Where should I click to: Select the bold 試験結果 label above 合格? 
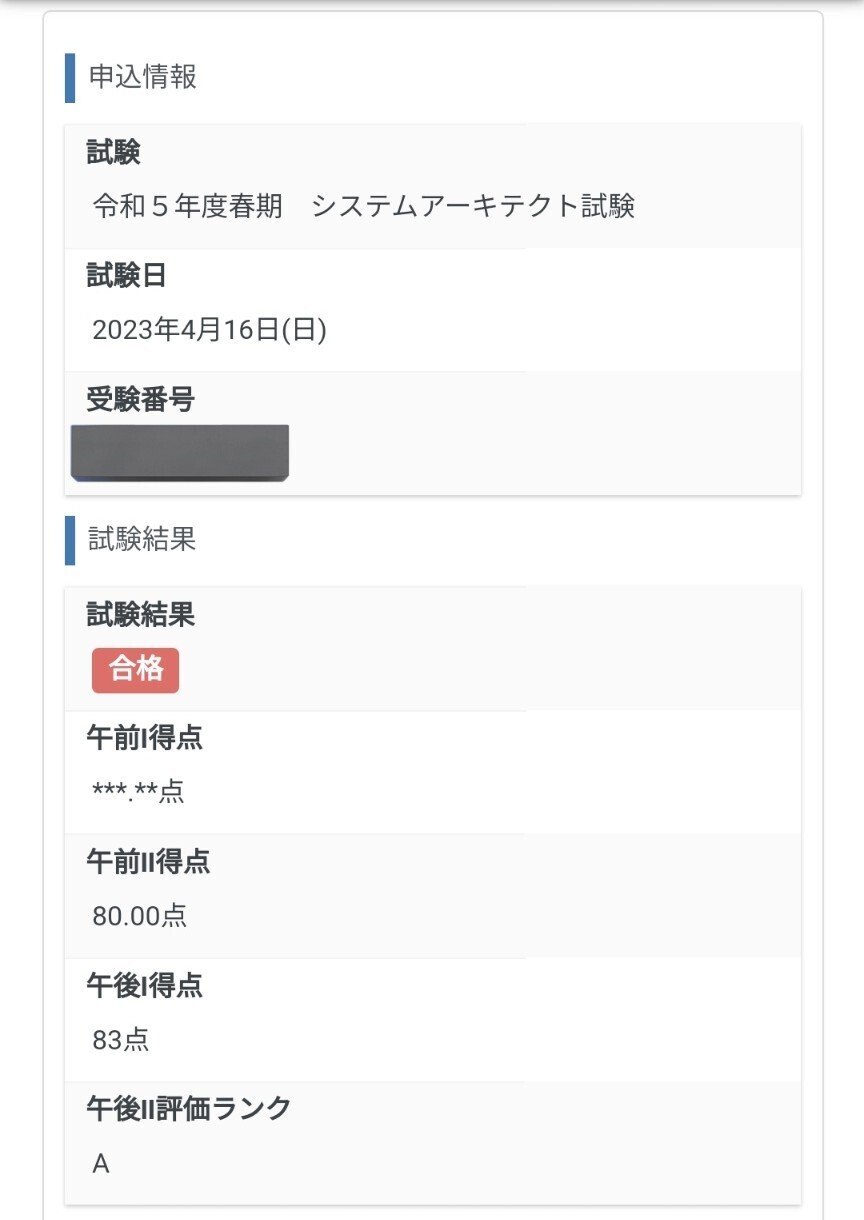[140, 615]
